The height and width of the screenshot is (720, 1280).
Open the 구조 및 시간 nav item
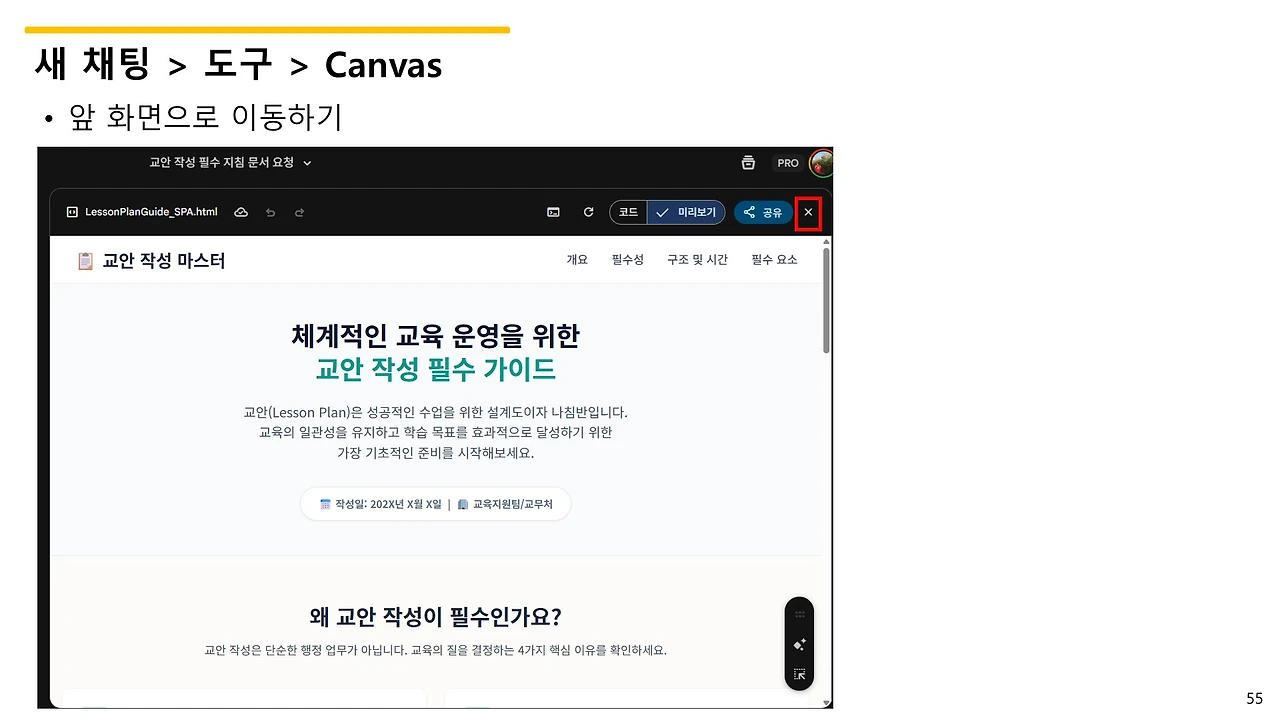[x=698, y=260]
